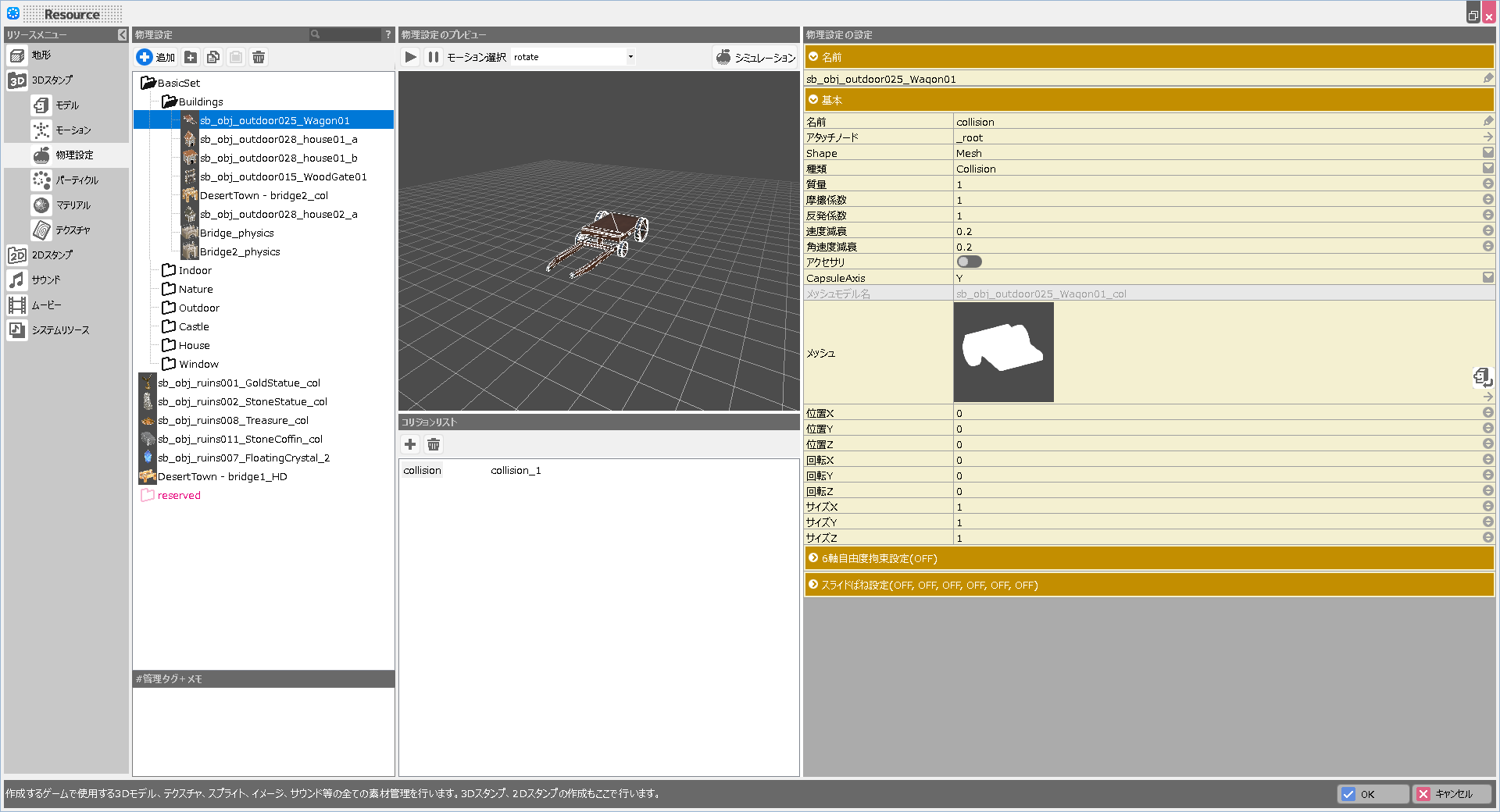Open the サウンド resource menu item
1500x812 pixels.
(x=45, y=280)
